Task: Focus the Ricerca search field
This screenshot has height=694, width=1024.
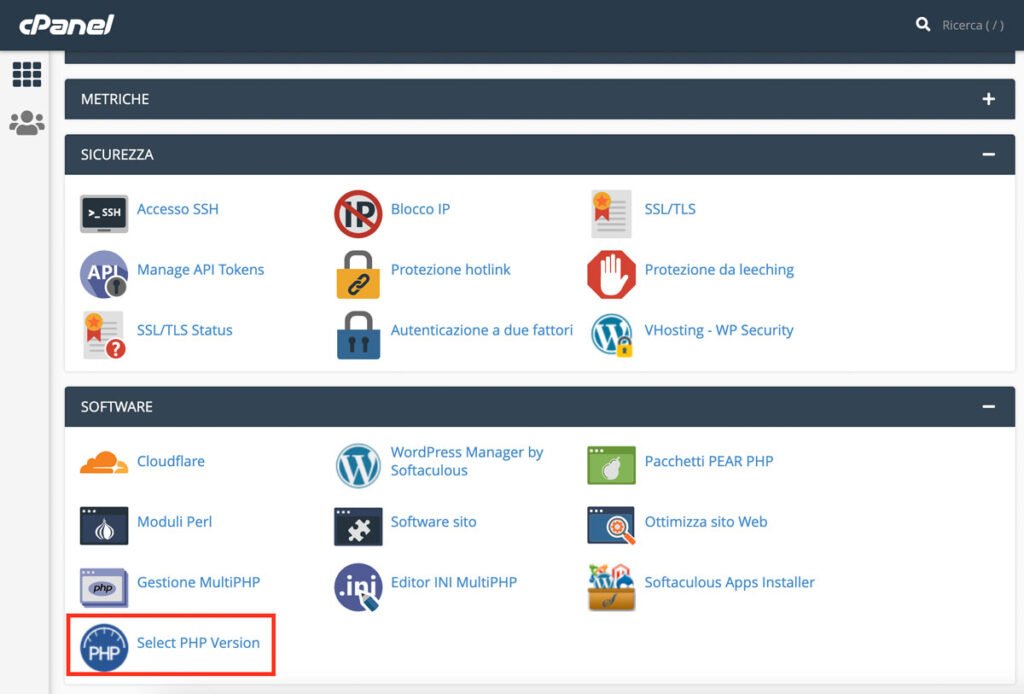Action: click(972, 25)
